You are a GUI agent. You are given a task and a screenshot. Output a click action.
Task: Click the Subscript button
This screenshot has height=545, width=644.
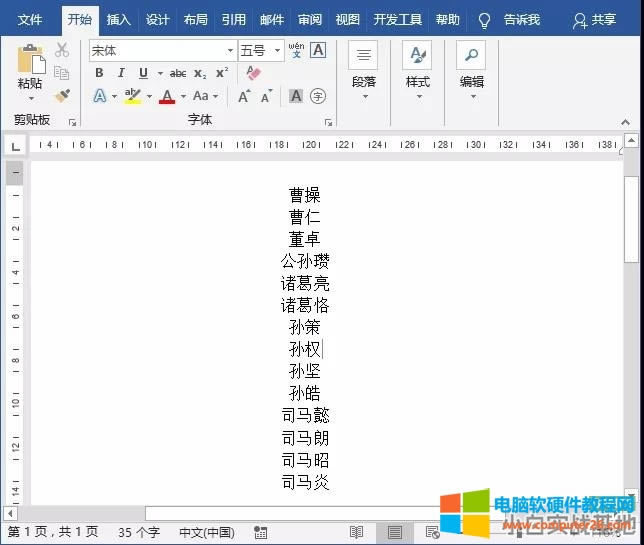click(200, 73)
